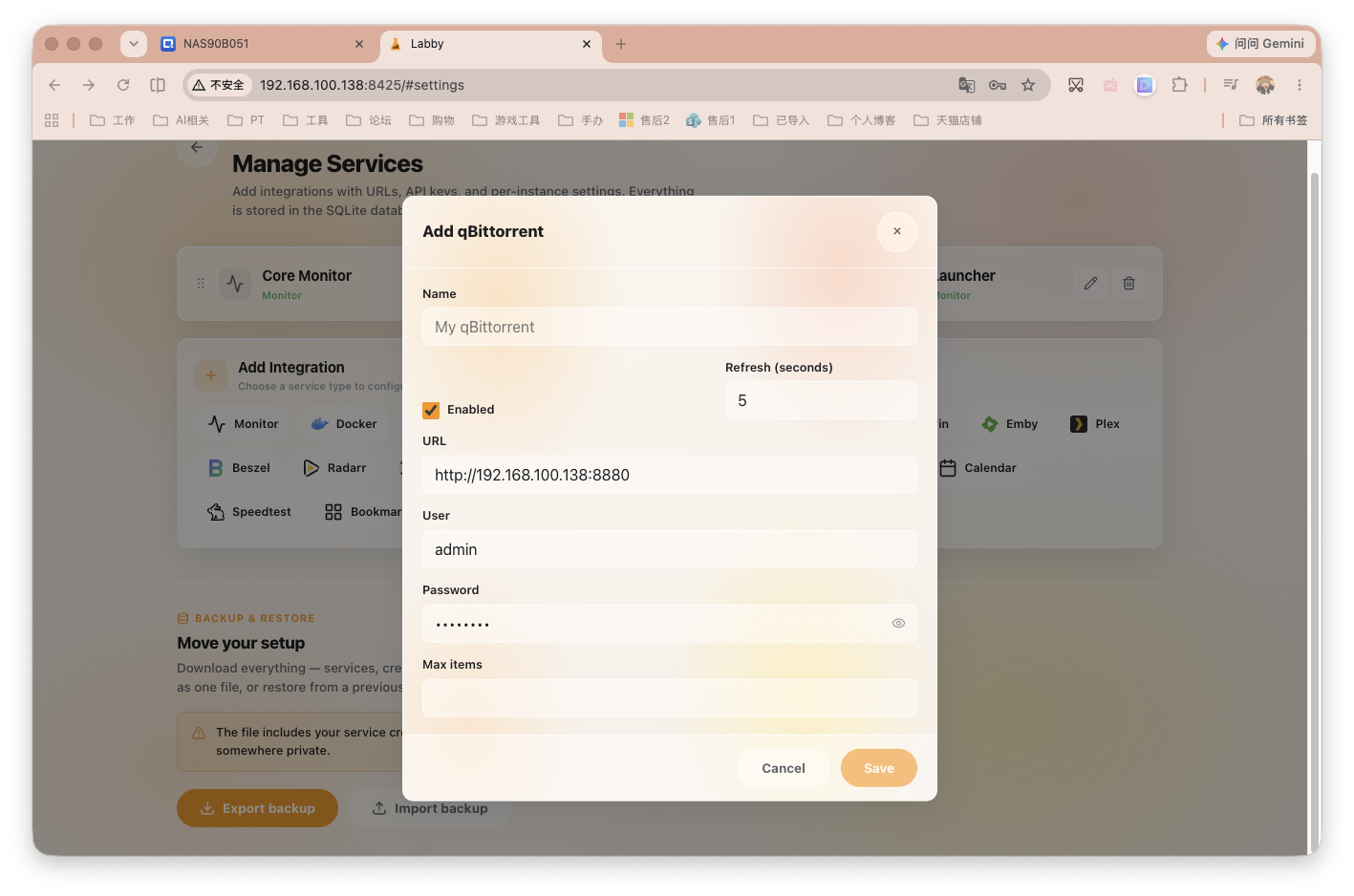Open the apps grid bookmark icon
Image resolution: width=1354 pixels, height=896 pixels.
pos(52,120)
